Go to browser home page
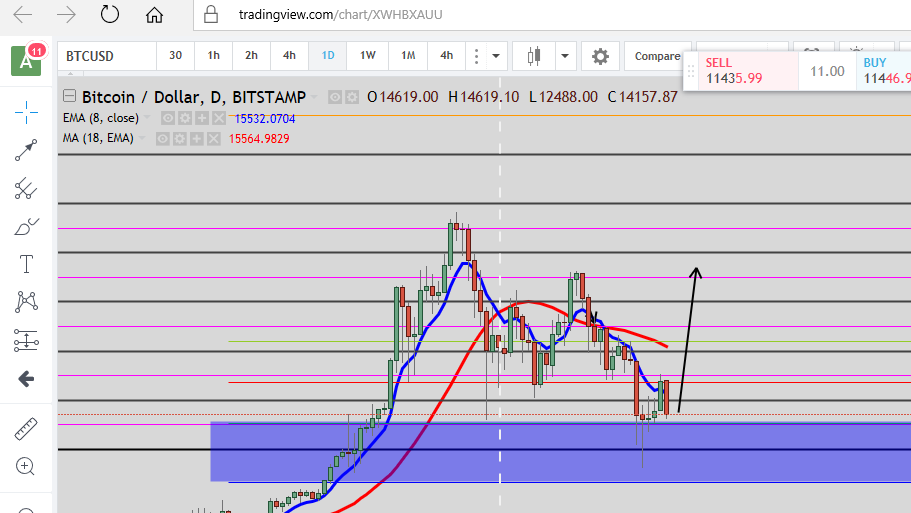The width and height of the screenshot is (911, 513). tap(154, 15)
